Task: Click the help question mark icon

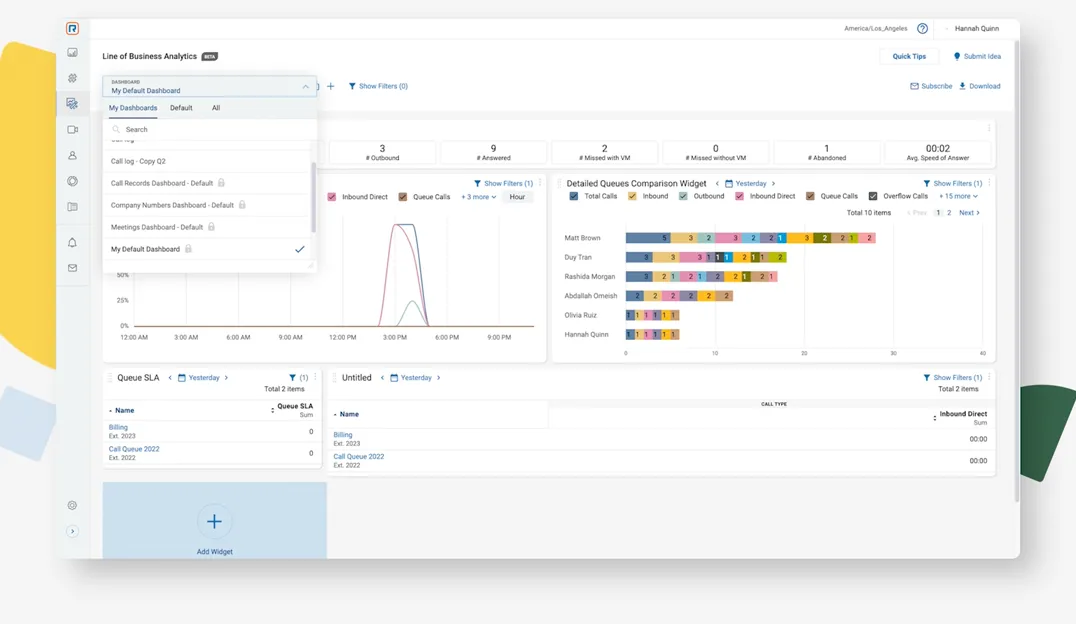Action: click(922, 29)
